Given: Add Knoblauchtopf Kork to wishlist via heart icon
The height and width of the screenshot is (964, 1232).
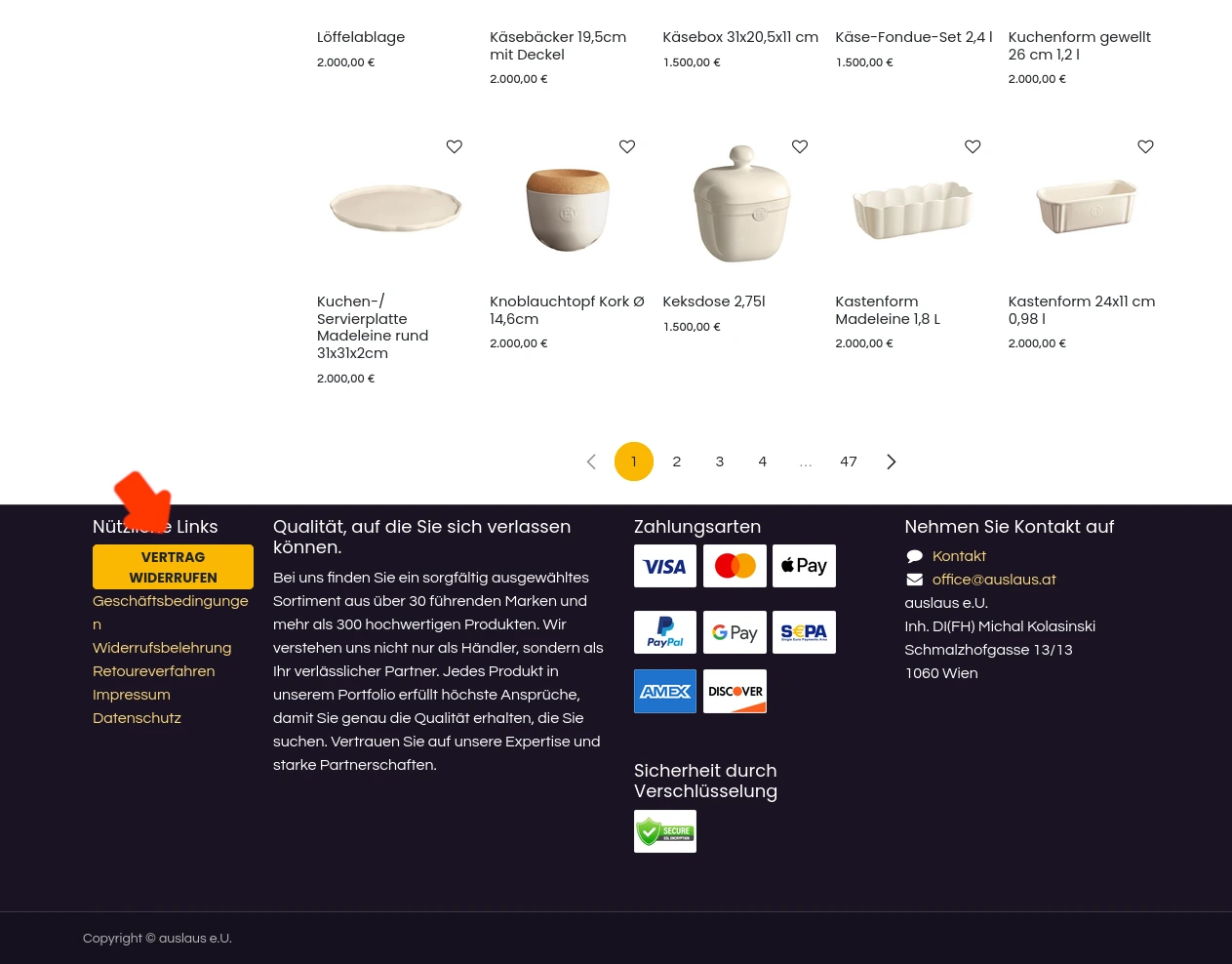Looking at the screenshot, I should [627, 146].
